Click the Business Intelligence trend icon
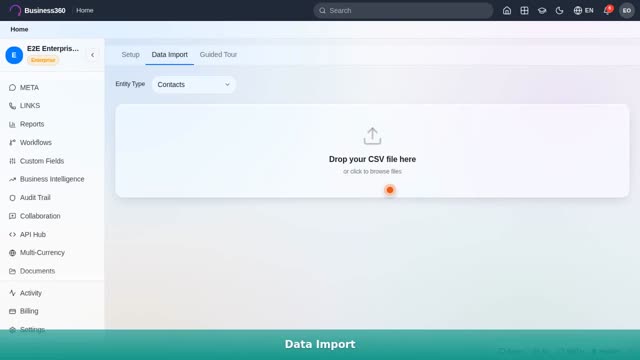 click(x=12, y=179)
